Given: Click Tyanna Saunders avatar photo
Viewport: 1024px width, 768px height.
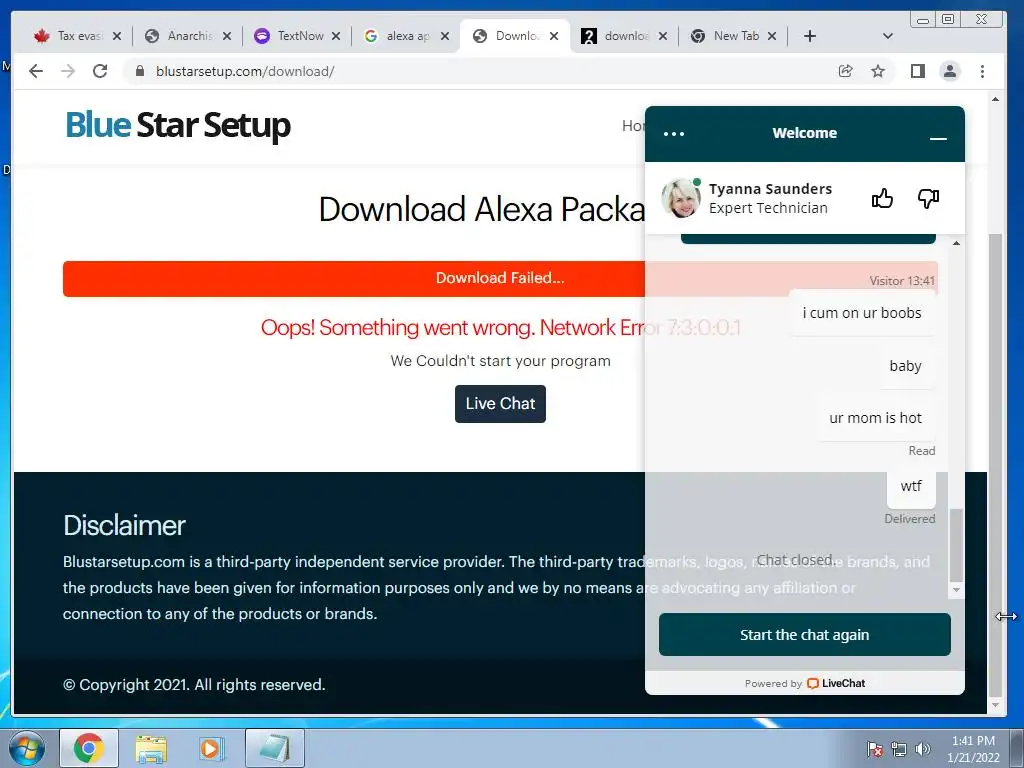Looking at the screenshot, I should (681, 197).
